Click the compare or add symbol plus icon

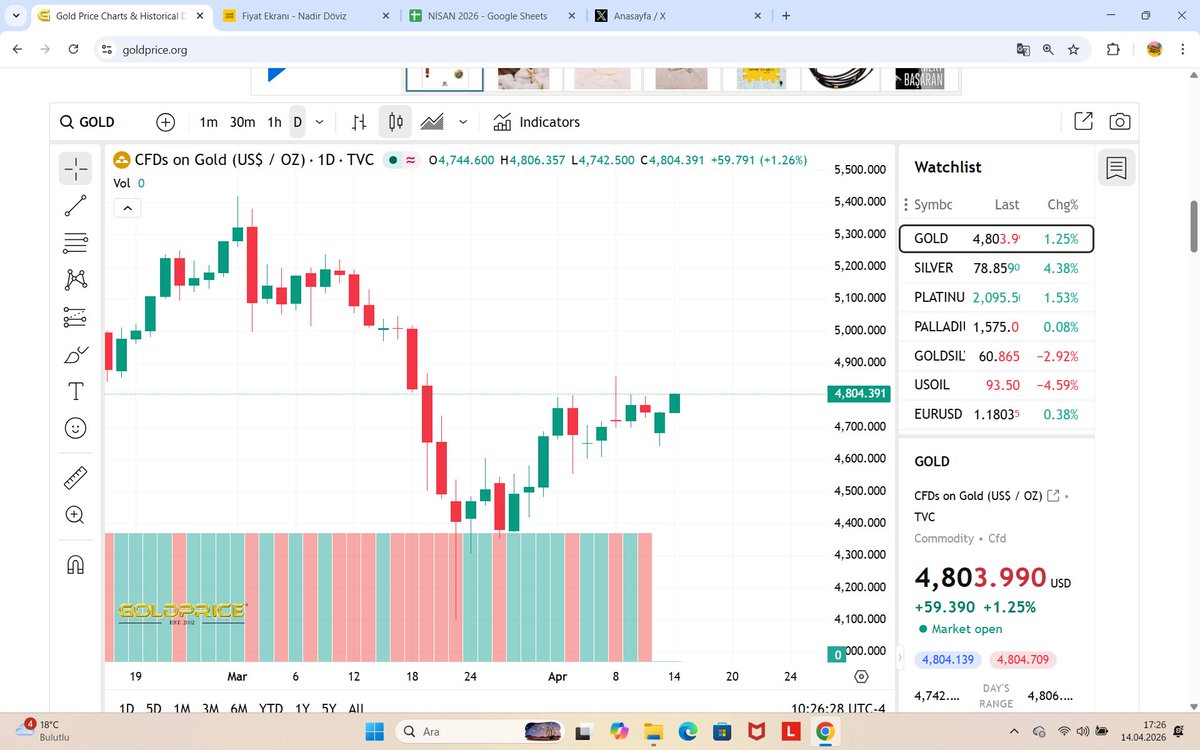click(166, 122)
